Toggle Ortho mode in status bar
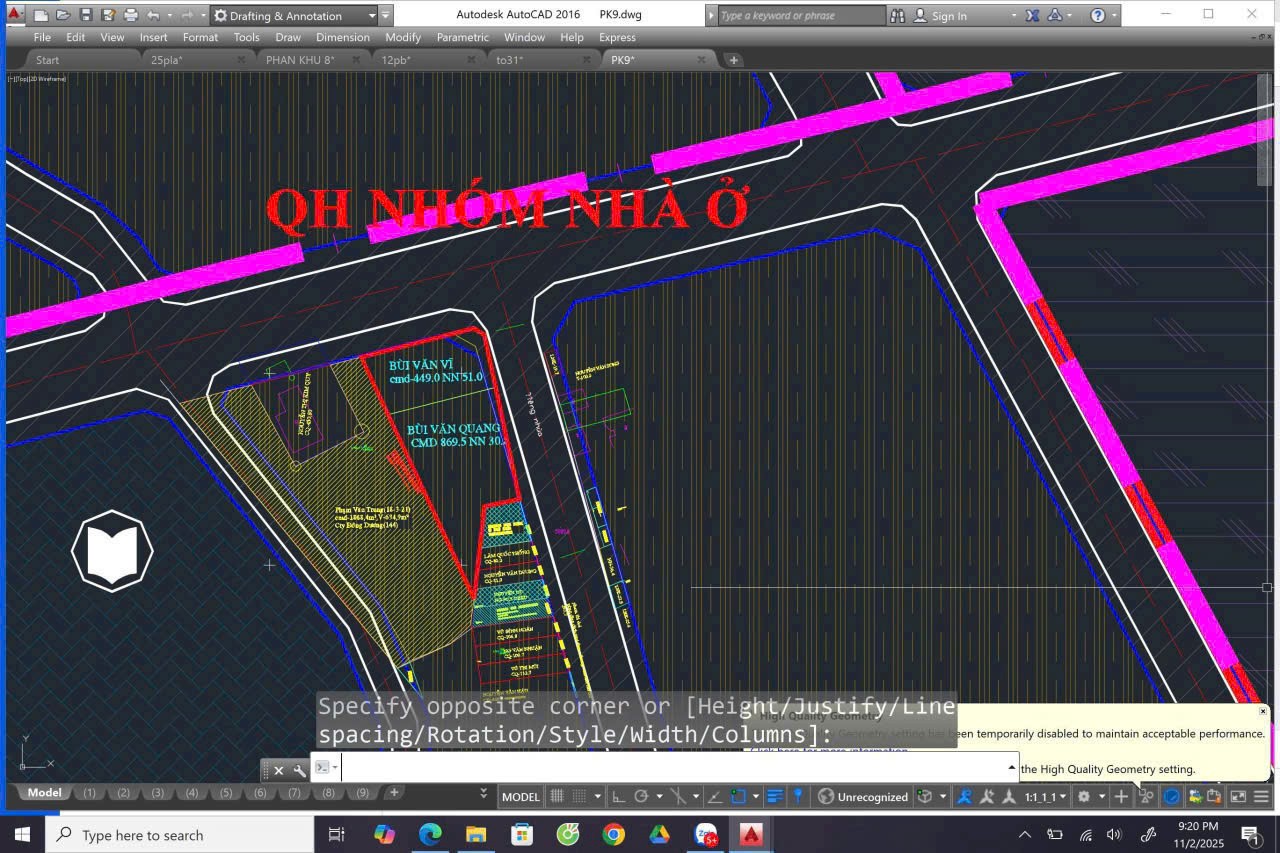 pos(618,797)
